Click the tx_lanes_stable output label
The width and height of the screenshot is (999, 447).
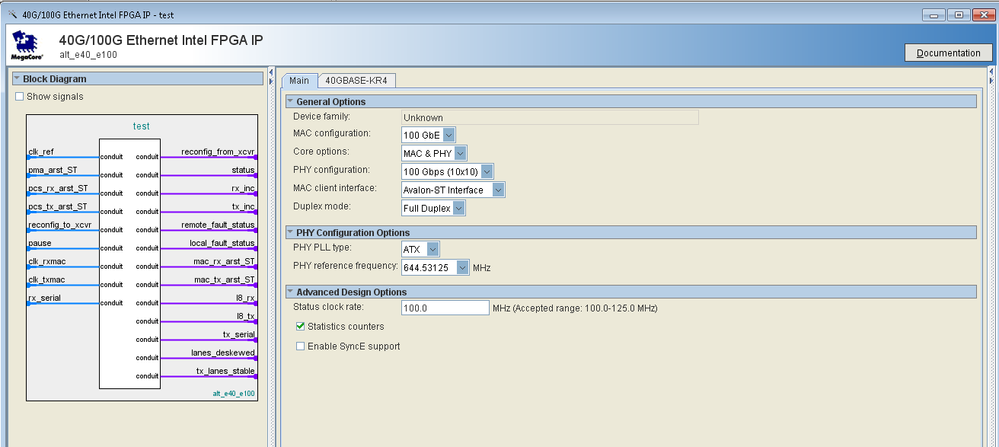pos(226,371)
